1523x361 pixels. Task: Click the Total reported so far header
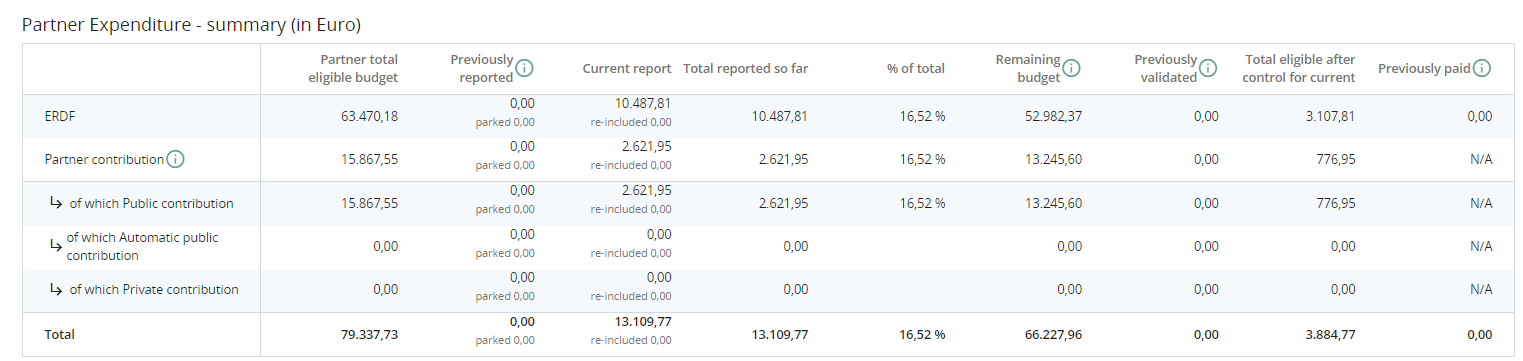click(745, 68)
